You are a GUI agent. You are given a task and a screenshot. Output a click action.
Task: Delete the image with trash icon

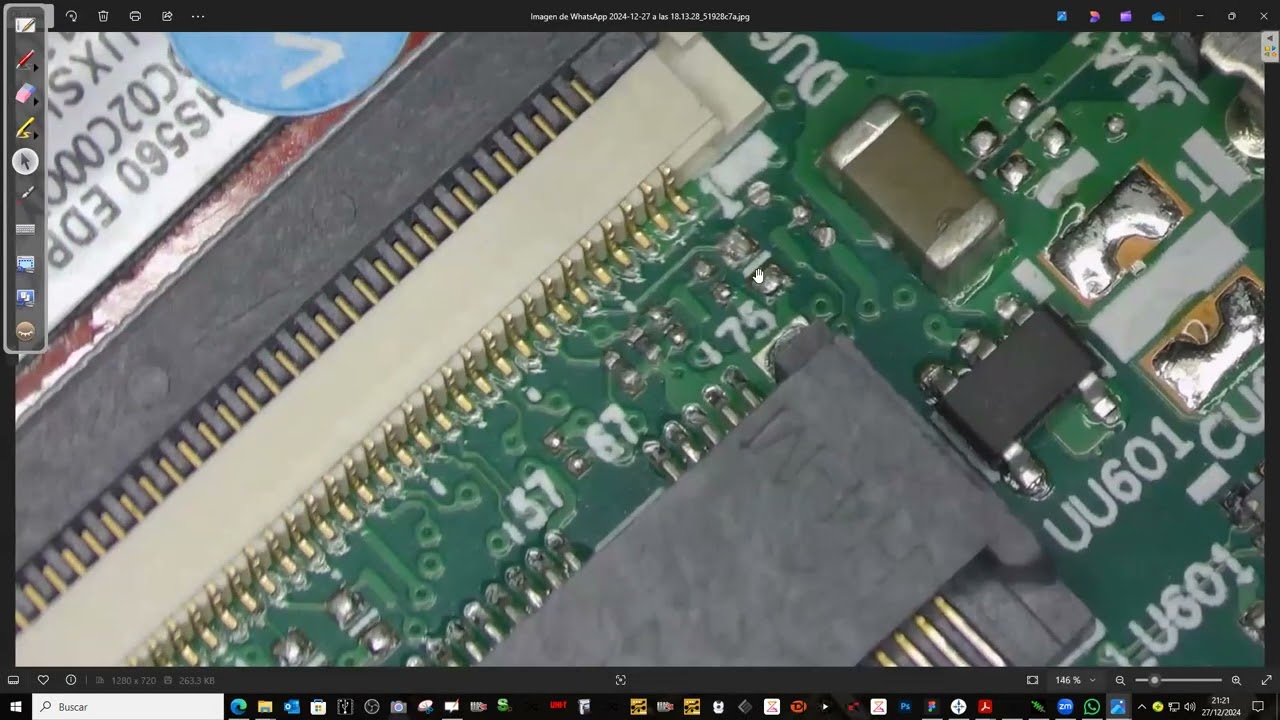pos(103,16)
